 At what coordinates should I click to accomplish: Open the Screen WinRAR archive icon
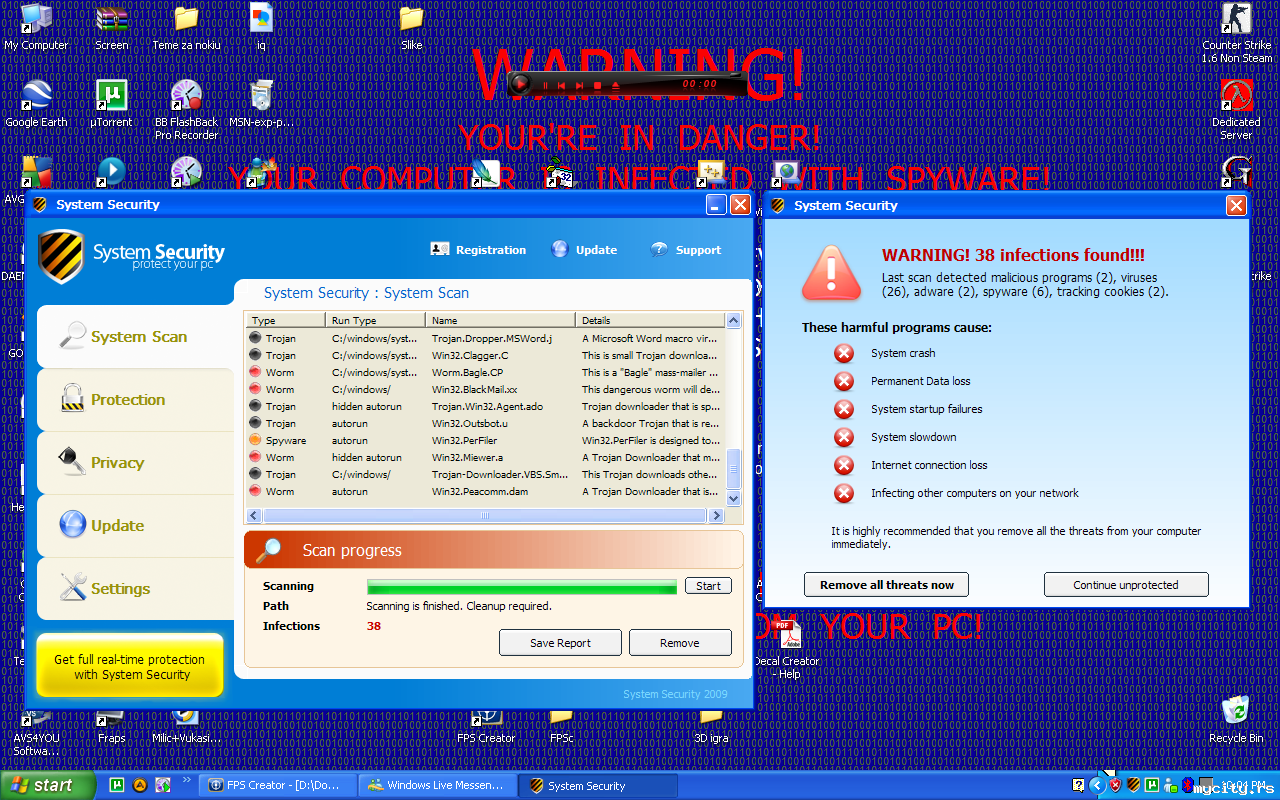[111, 27]
